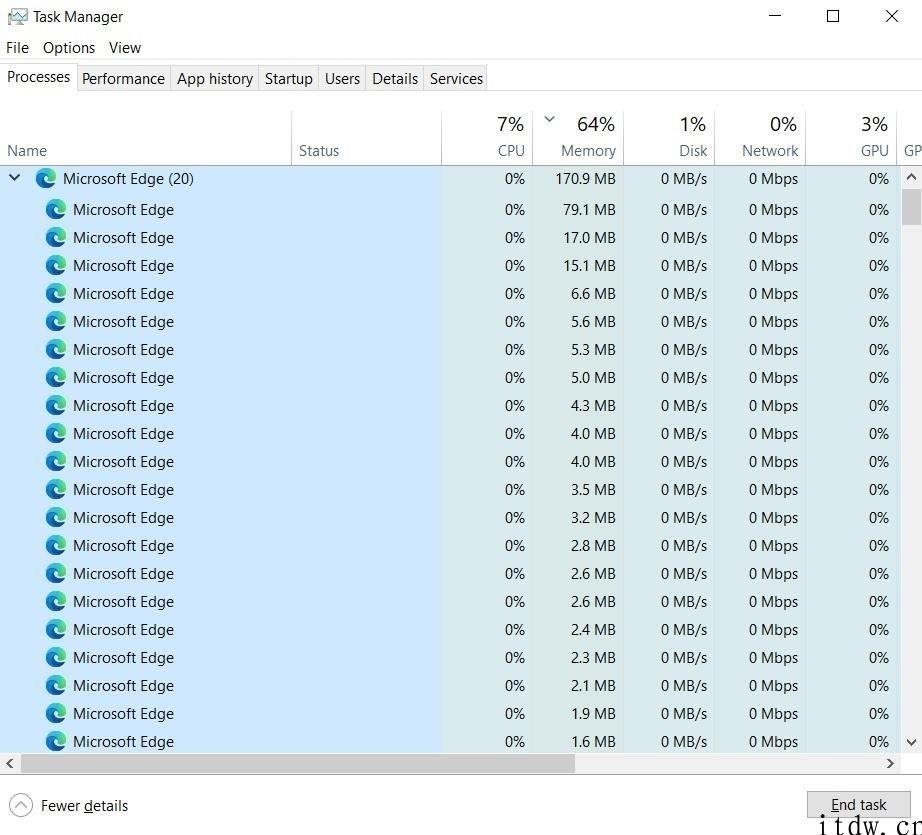
Task: Sort by the Status column header
Action: [x=366, y=139]
